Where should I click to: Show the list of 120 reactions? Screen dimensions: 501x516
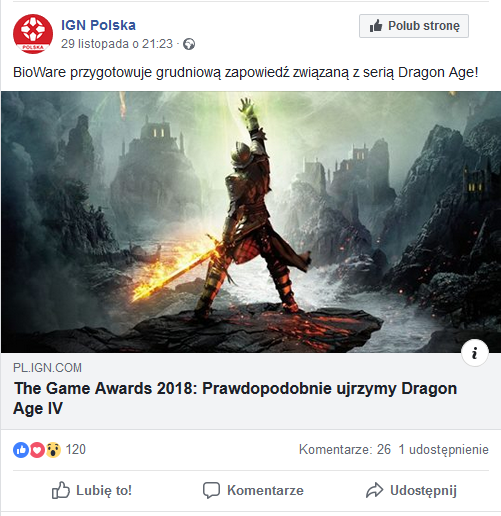tap(76, 449)
